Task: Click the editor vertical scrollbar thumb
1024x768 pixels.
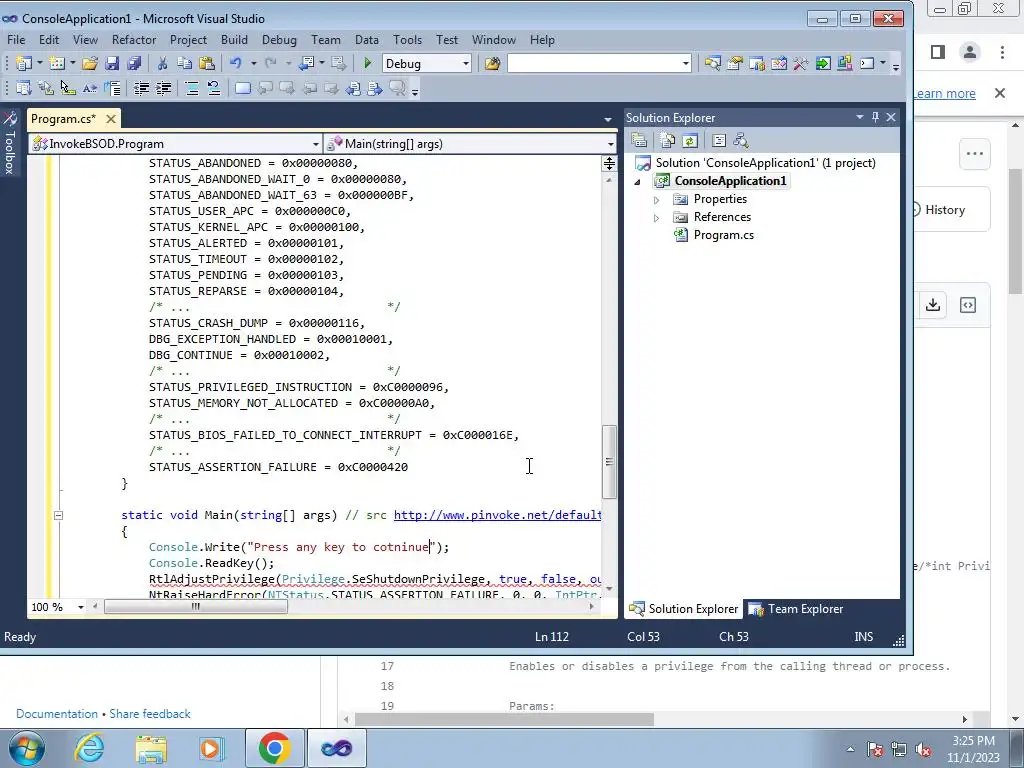Action: (609, 462)
